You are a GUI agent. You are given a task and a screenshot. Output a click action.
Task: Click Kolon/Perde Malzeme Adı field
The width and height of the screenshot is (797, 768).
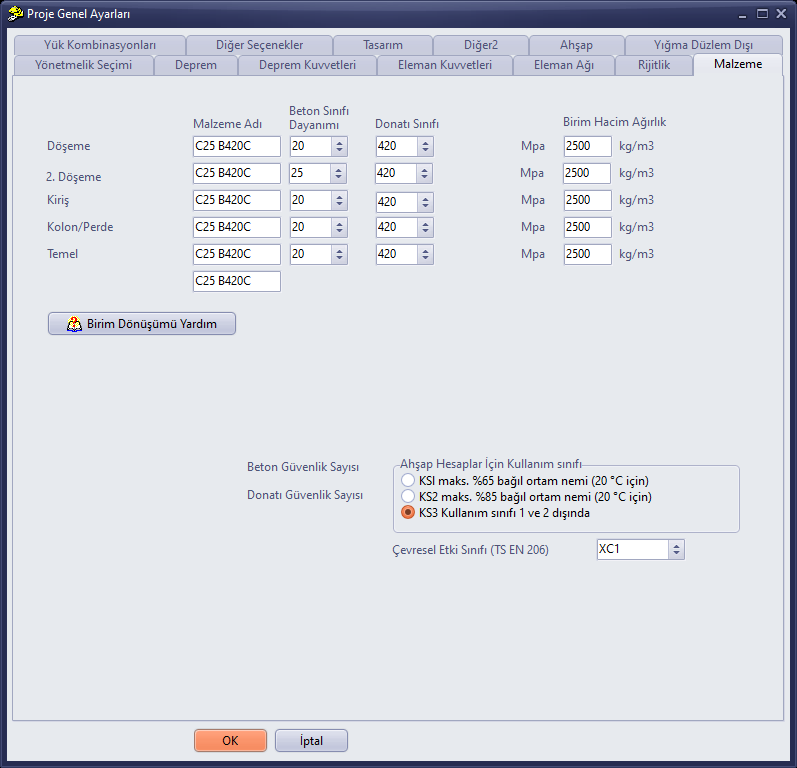[237, 227]
